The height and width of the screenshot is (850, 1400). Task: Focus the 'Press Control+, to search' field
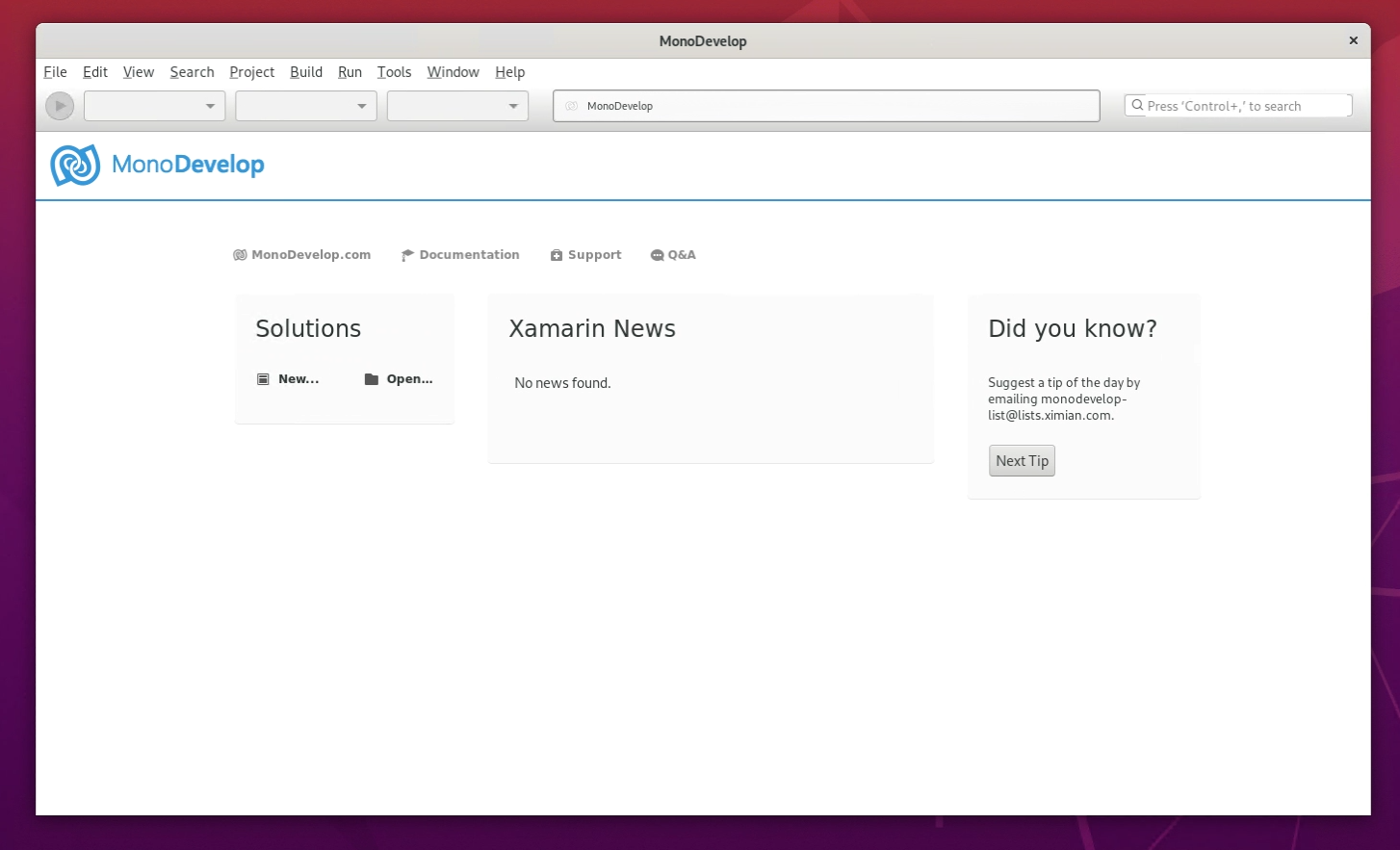coord(1238,106)
